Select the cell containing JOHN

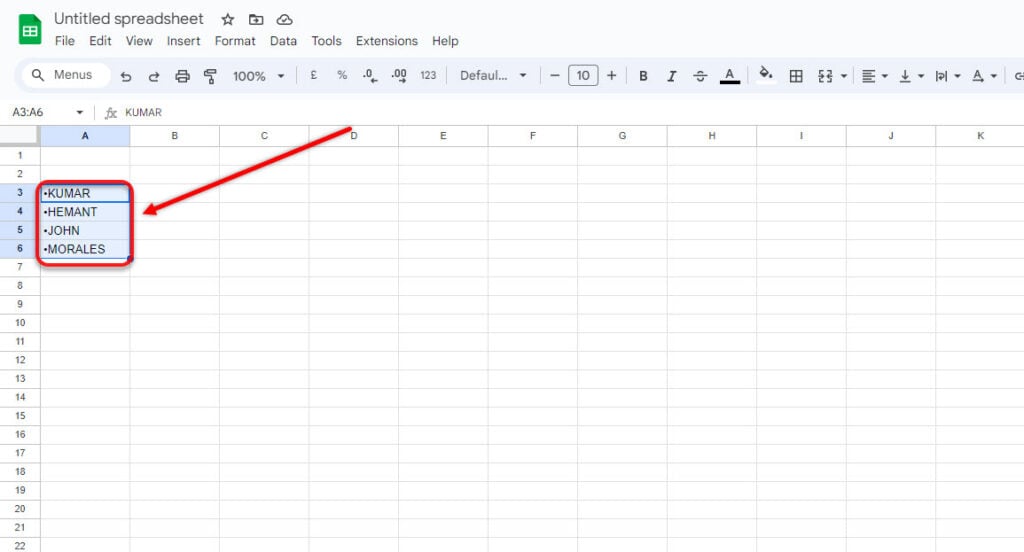coord(85,230)
